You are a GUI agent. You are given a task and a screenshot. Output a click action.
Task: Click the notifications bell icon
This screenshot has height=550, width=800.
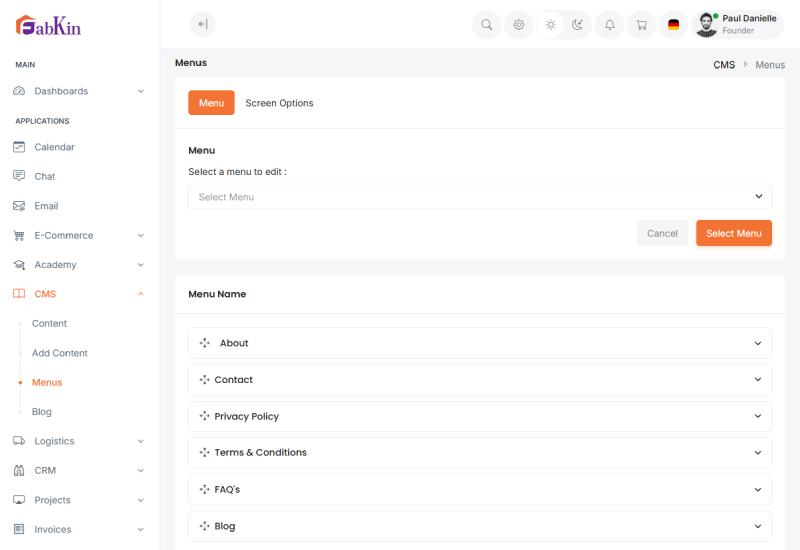tap(610, 25)
